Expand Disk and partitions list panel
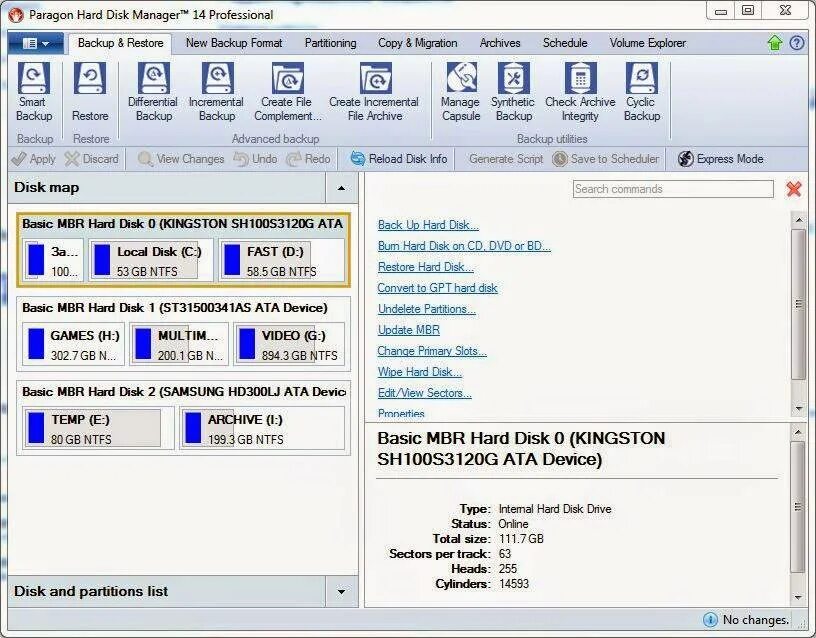The image size is (816, 638). [341, 592]
